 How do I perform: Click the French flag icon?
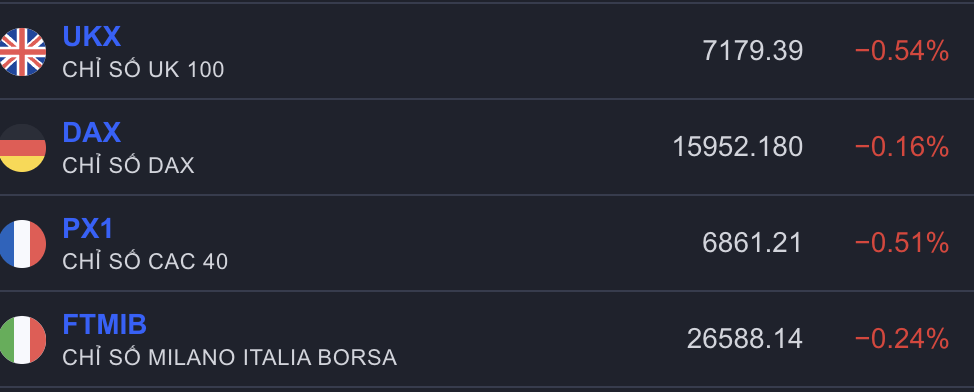[x=22, y=244]
